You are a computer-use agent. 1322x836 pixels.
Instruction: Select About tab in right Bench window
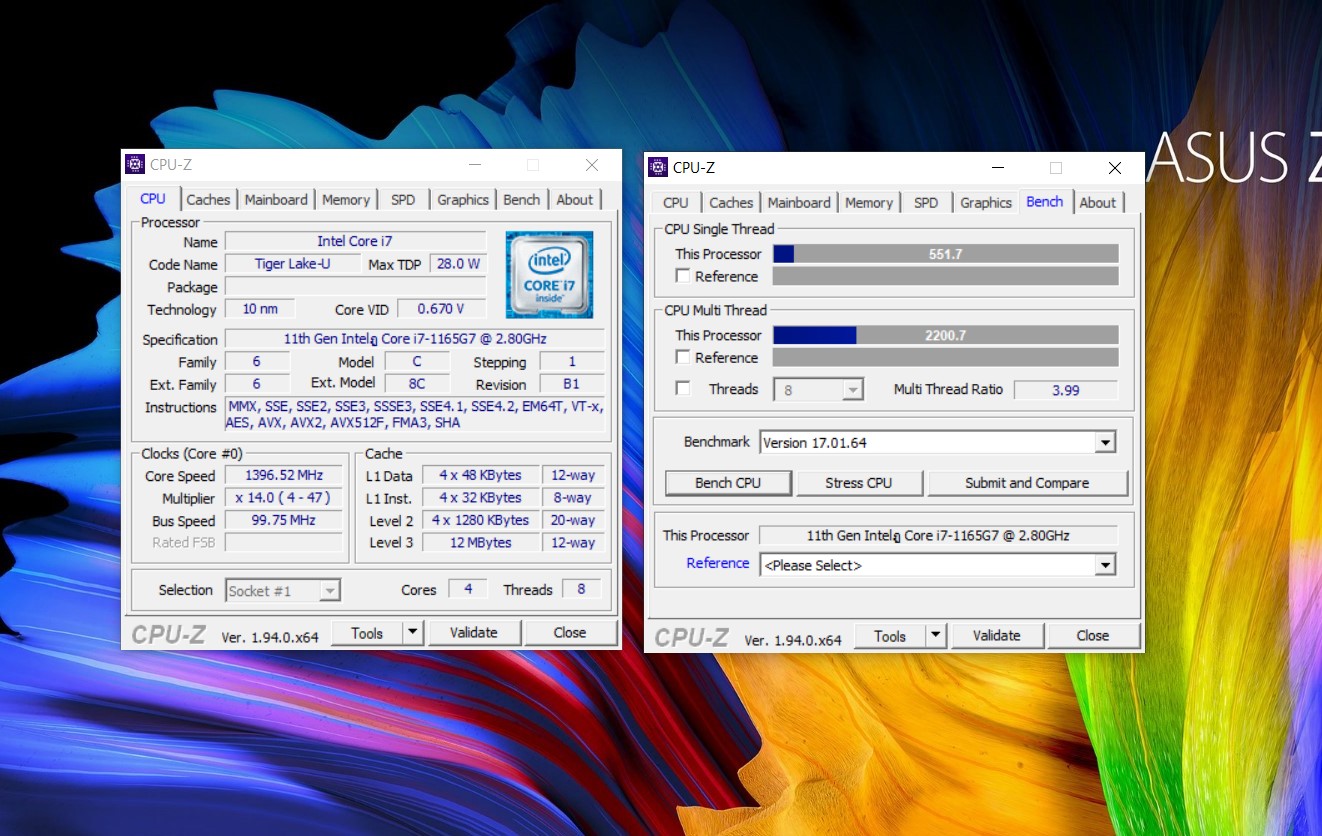[1097, 203]
